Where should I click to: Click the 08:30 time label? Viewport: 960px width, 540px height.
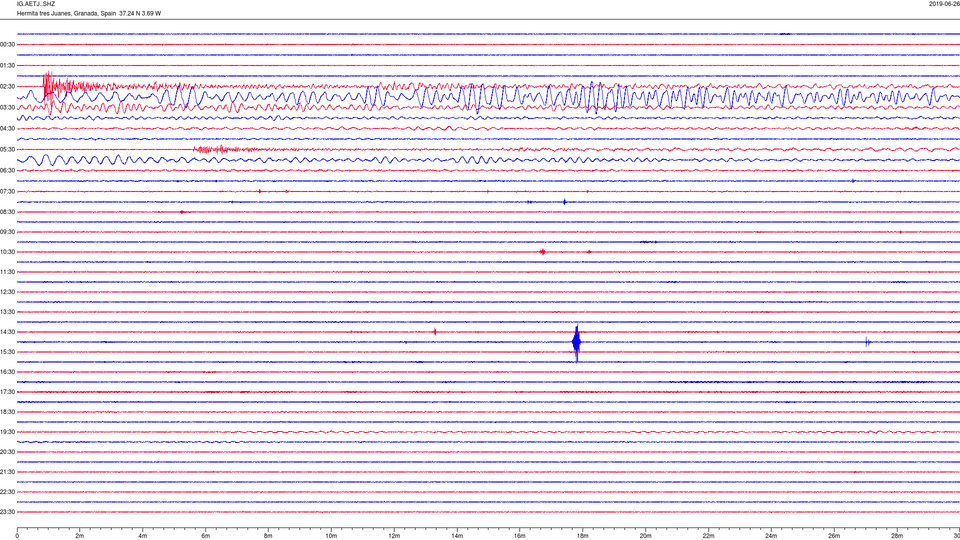[x=7, y=212]
